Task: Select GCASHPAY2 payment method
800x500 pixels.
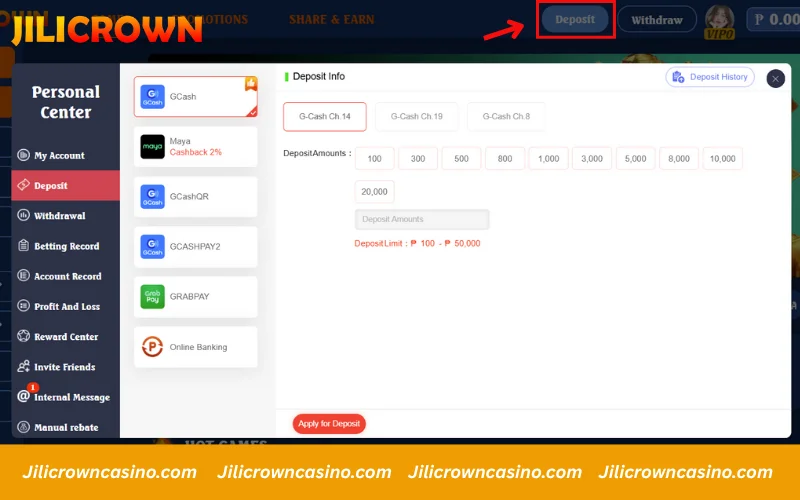Action: tap(195, 246)
